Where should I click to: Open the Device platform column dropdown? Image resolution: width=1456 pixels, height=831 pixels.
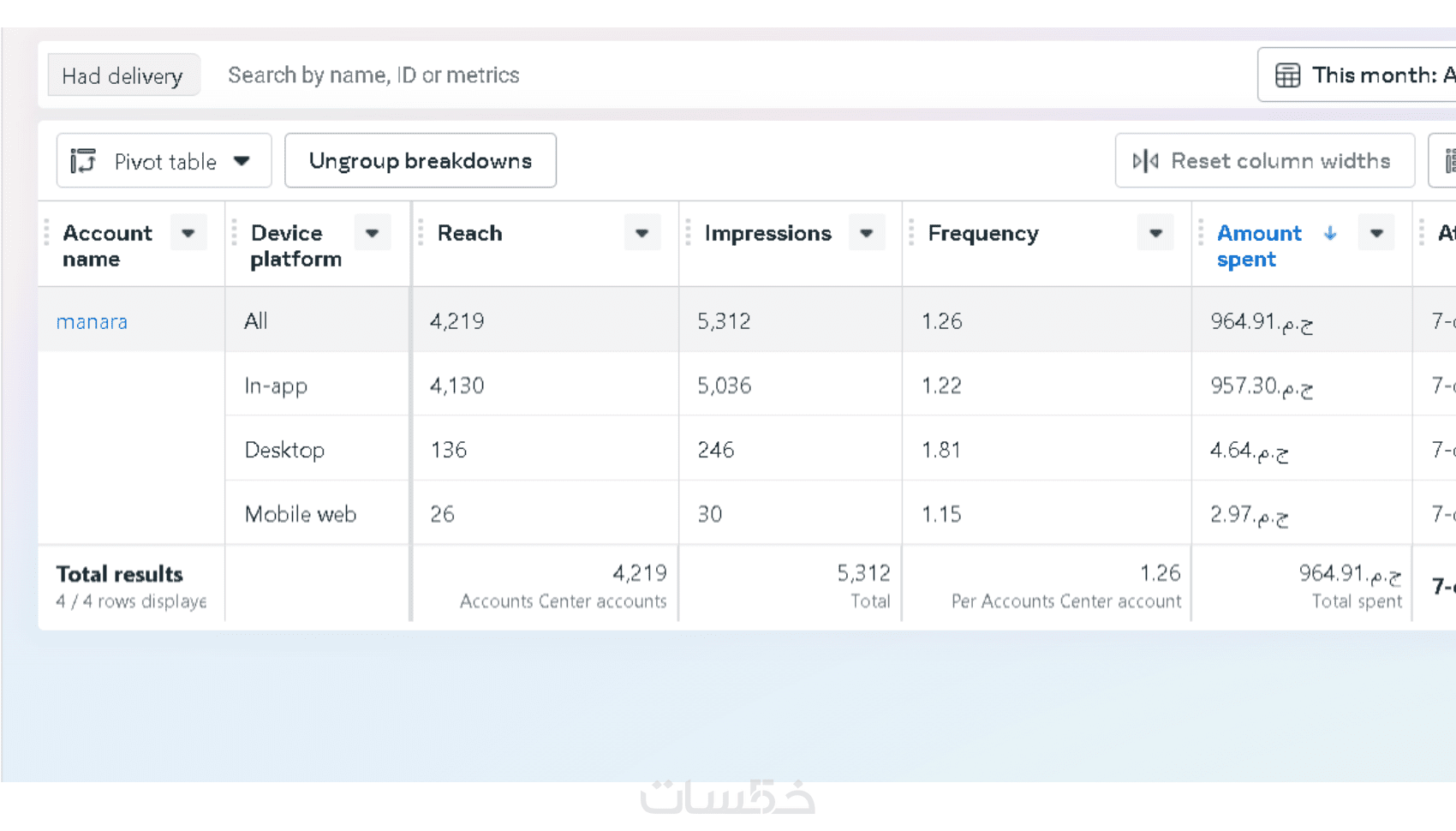373,233
